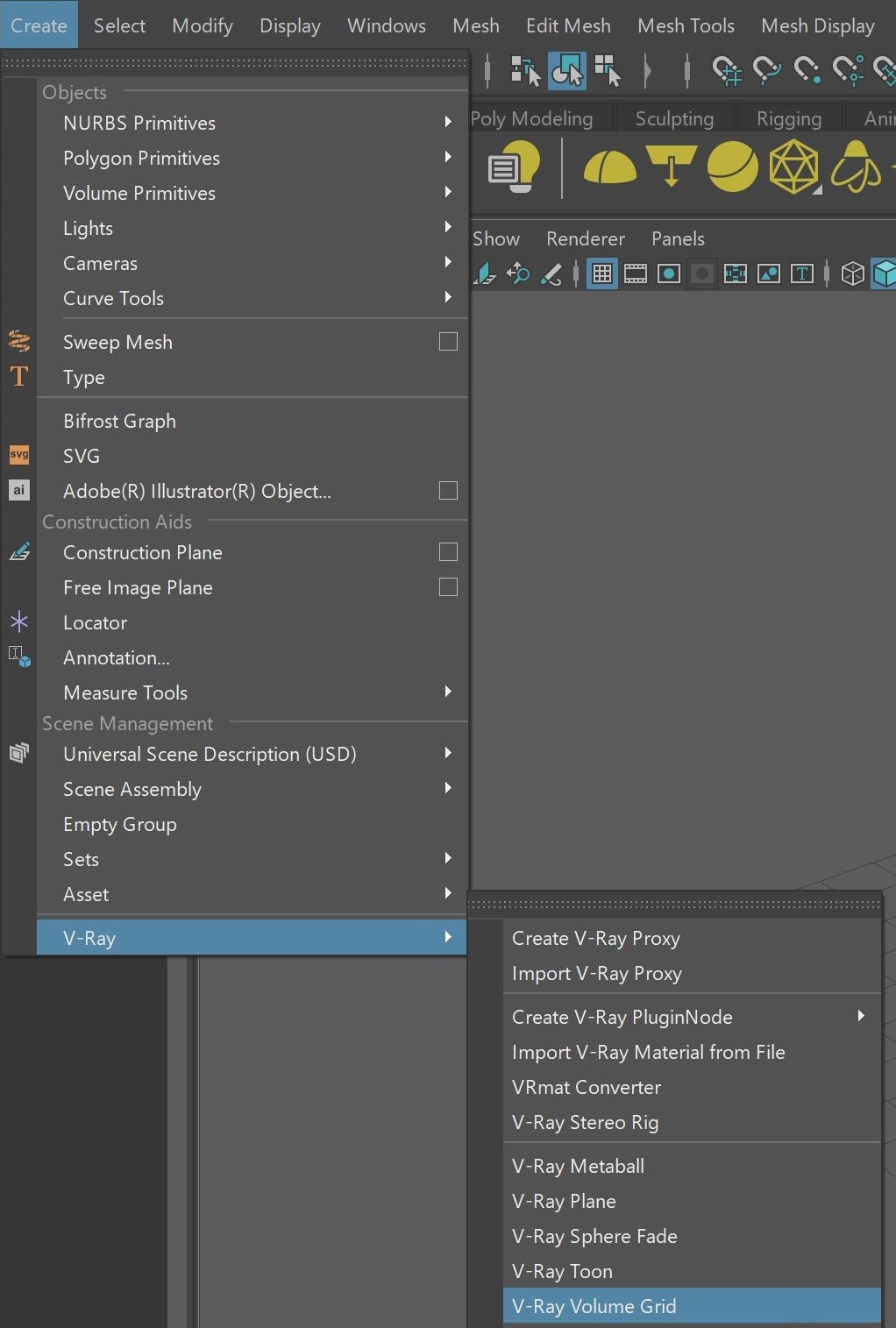Toggle the viewport grid icon
Screen dimensions: 896x1328
coord(602,274)
